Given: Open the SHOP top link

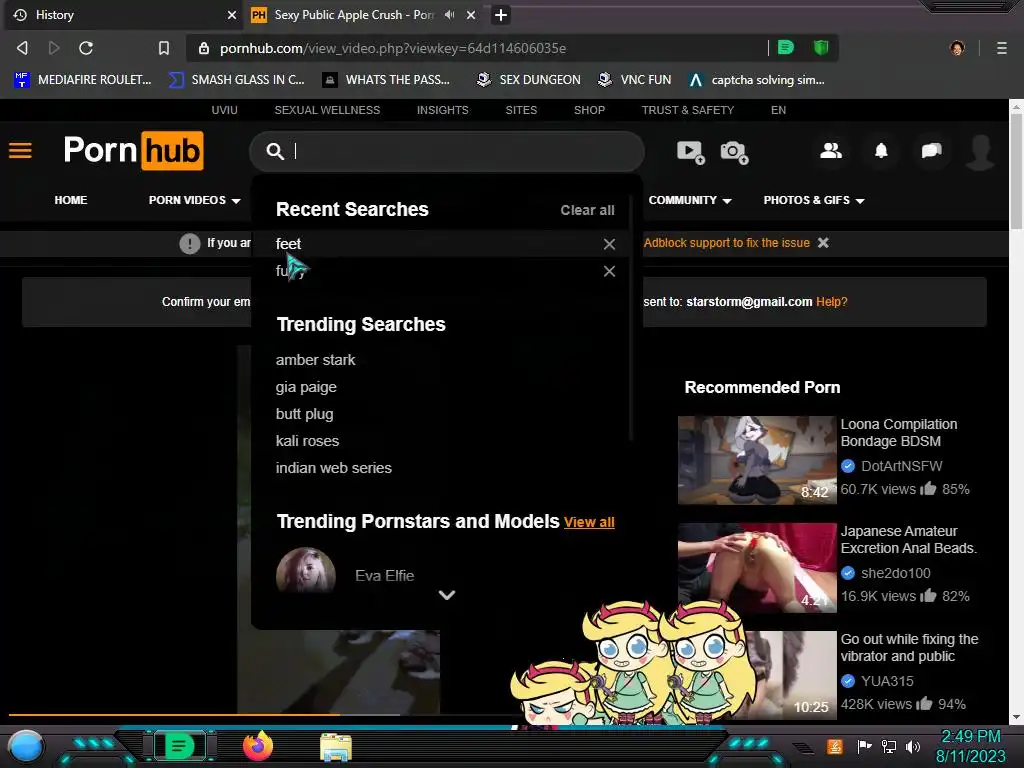Looking at the screenshot, I should coord(589,110).
